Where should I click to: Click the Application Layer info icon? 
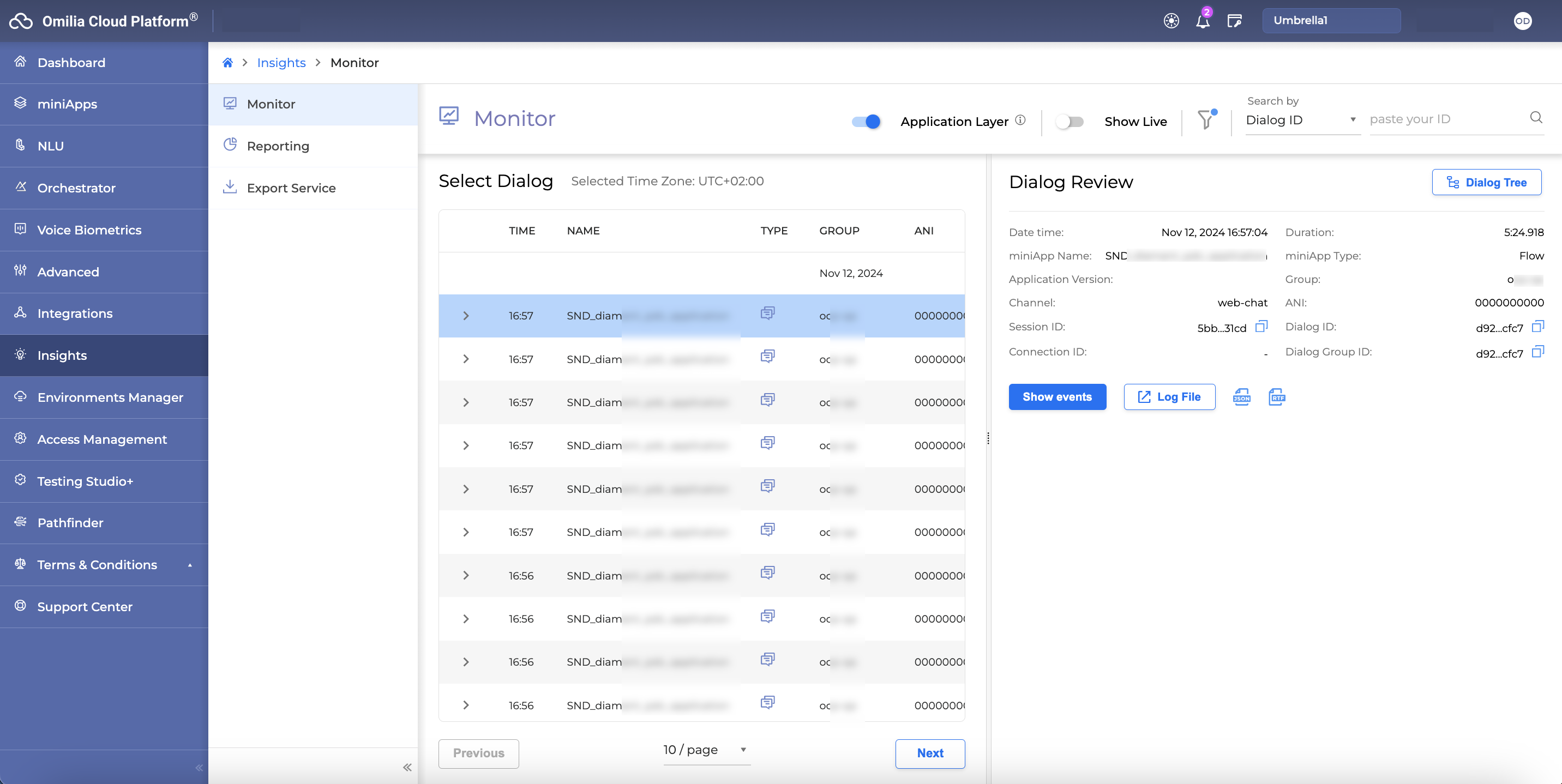tap(1020, 120)
